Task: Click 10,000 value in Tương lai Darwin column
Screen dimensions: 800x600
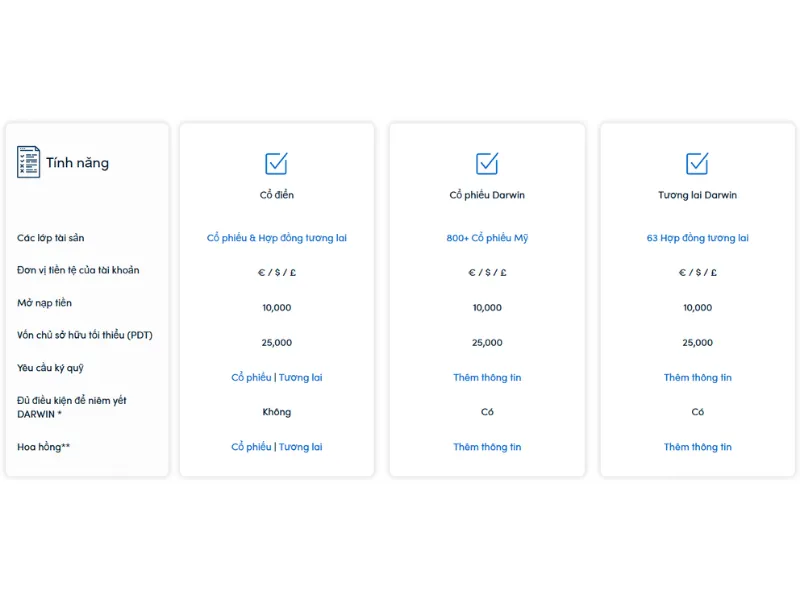Action: tap(697, 308)
